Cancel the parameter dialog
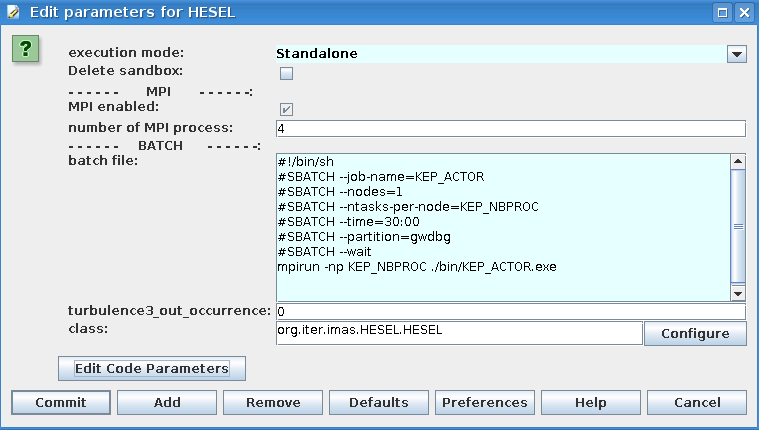This screenshot has height=430, width=759. tap(697, 402)
